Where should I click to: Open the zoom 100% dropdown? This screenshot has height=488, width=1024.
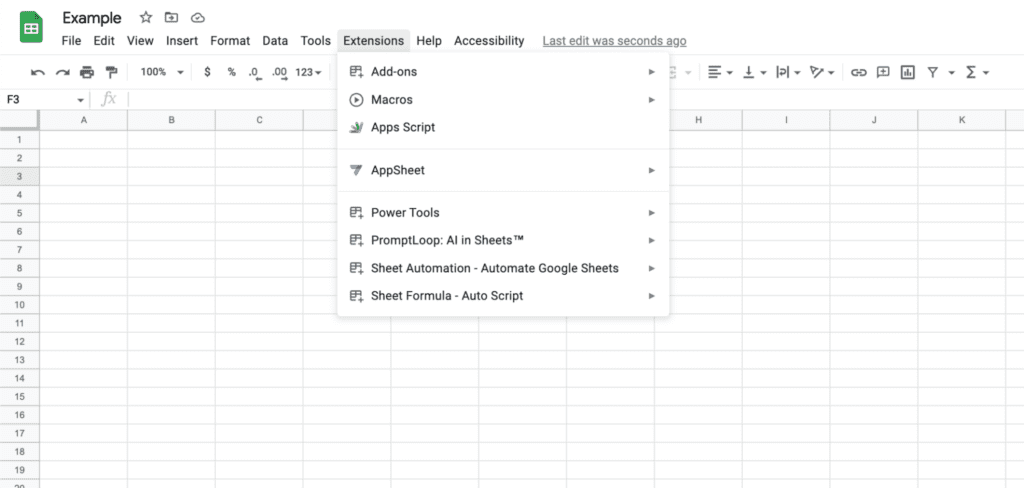162,72
